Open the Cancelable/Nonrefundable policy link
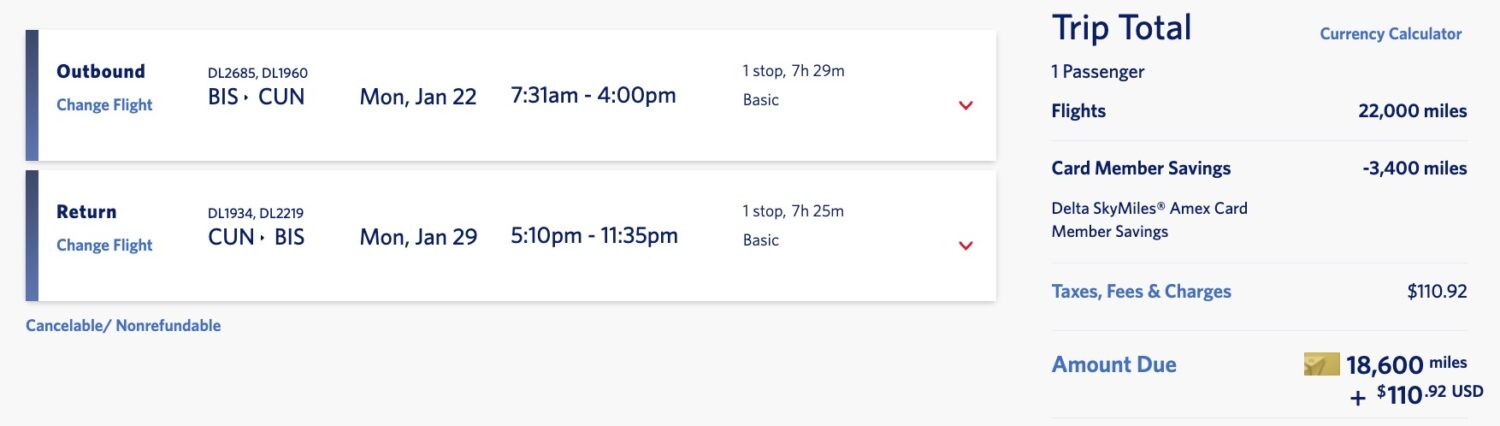The width and height of the screenshot is (1500, 426). (123, 326)
